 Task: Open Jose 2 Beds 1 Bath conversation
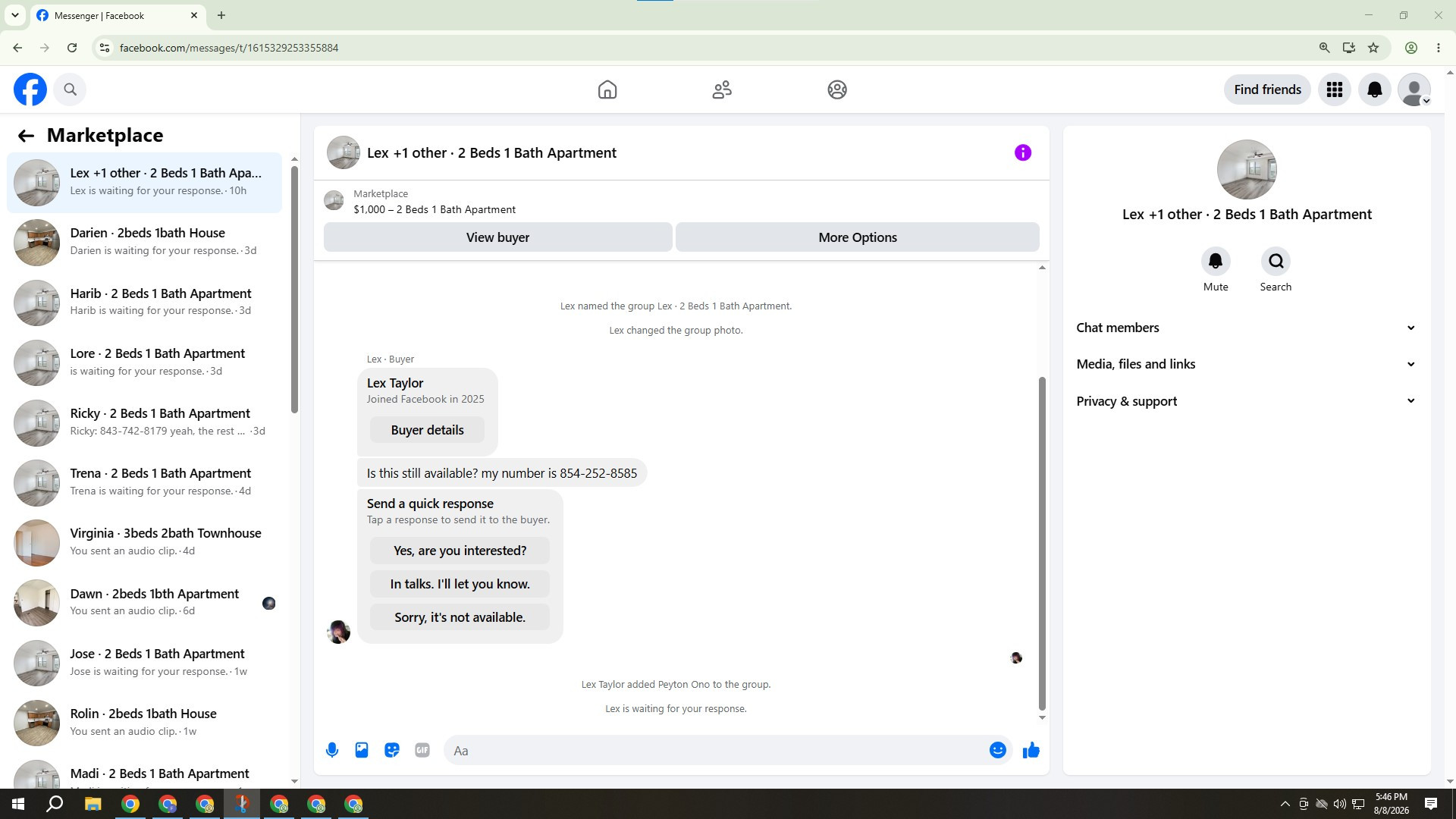coord(144,663)
